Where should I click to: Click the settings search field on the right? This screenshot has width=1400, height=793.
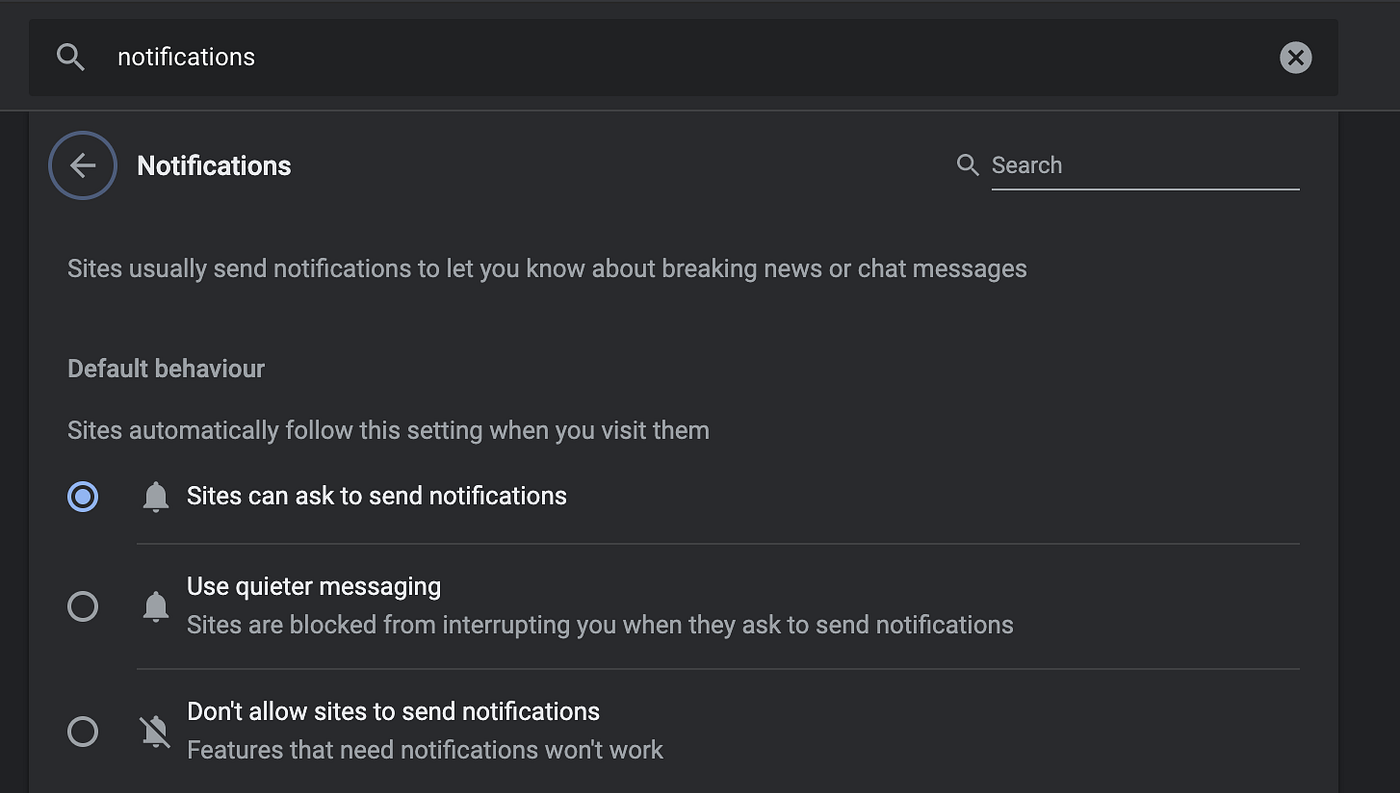point(1145,165)
